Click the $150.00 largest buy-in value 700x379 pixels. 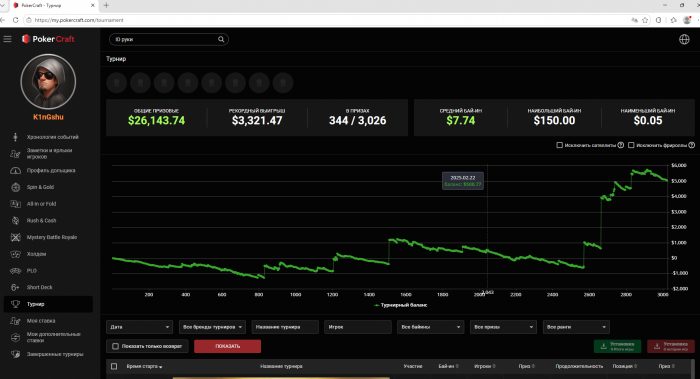click(554, 121)
